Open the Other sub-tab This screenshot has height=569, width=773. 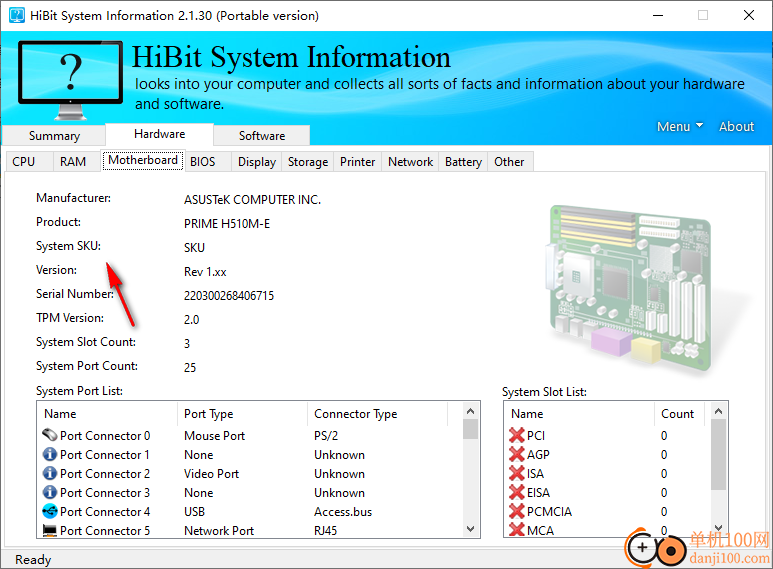coord(509,162)
